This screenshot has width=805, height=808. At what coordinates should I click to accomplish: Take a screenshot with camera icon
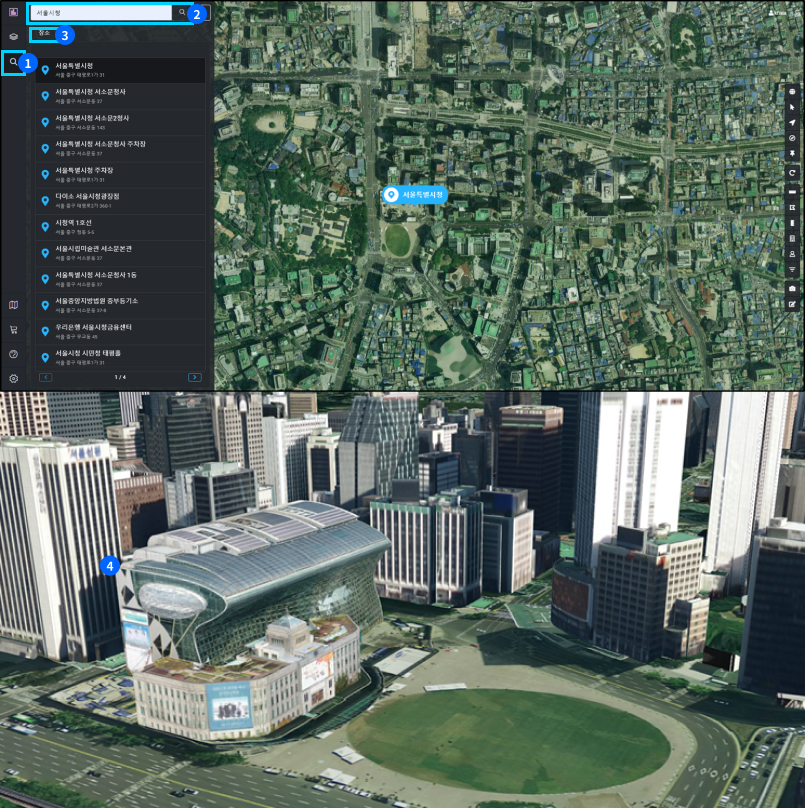point(792,288)
